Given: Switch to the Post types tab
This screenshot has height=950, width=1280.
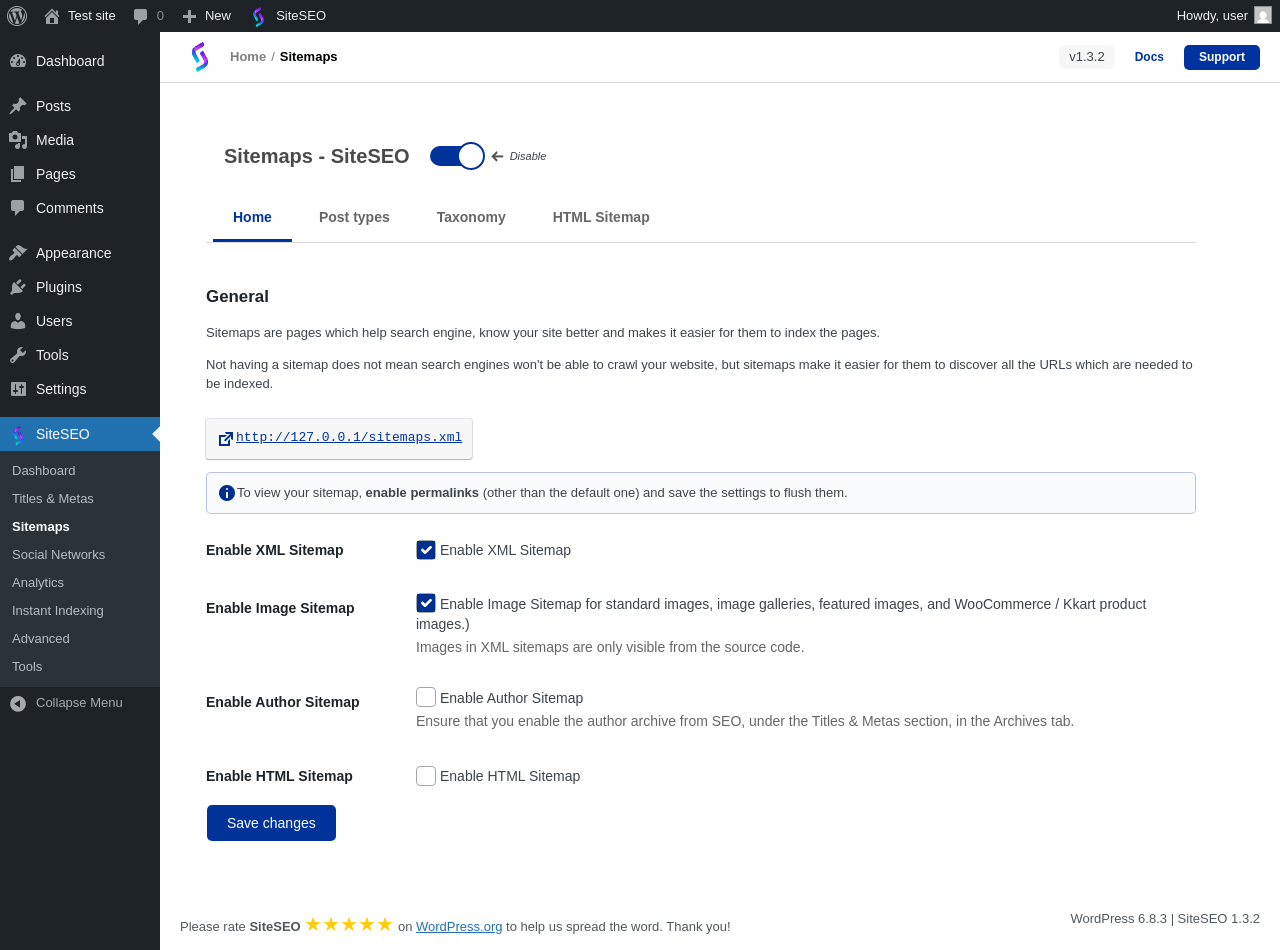Looking at the screenshot, I should click(x=354, y=217).
